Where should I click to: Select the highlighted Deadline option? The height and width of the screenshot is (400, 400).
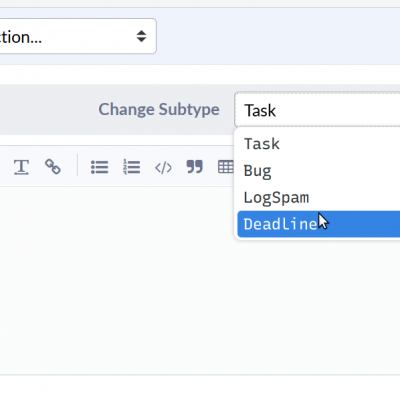[x=319, y=224]
